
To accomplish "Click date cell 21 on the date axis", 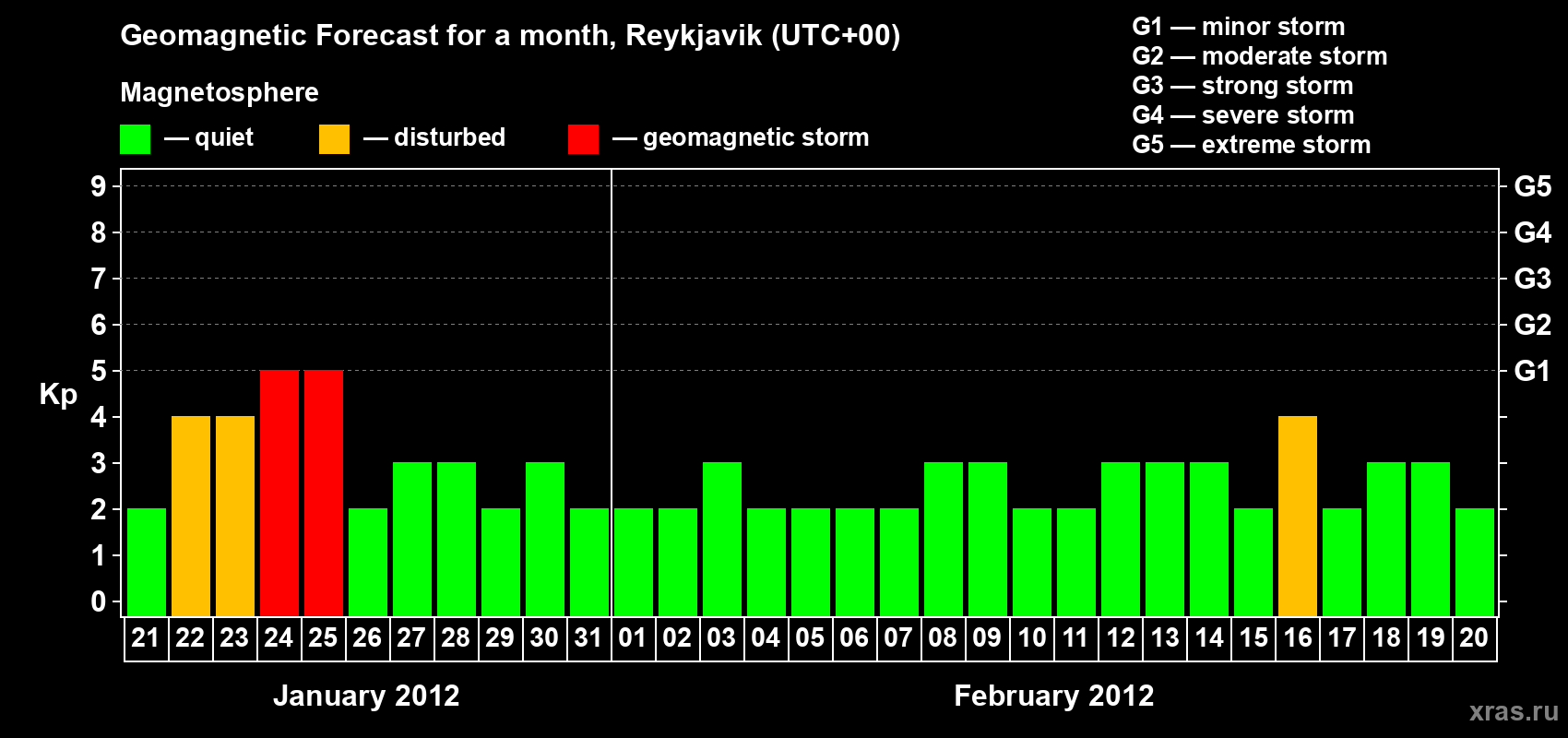I will click(147, 638).
